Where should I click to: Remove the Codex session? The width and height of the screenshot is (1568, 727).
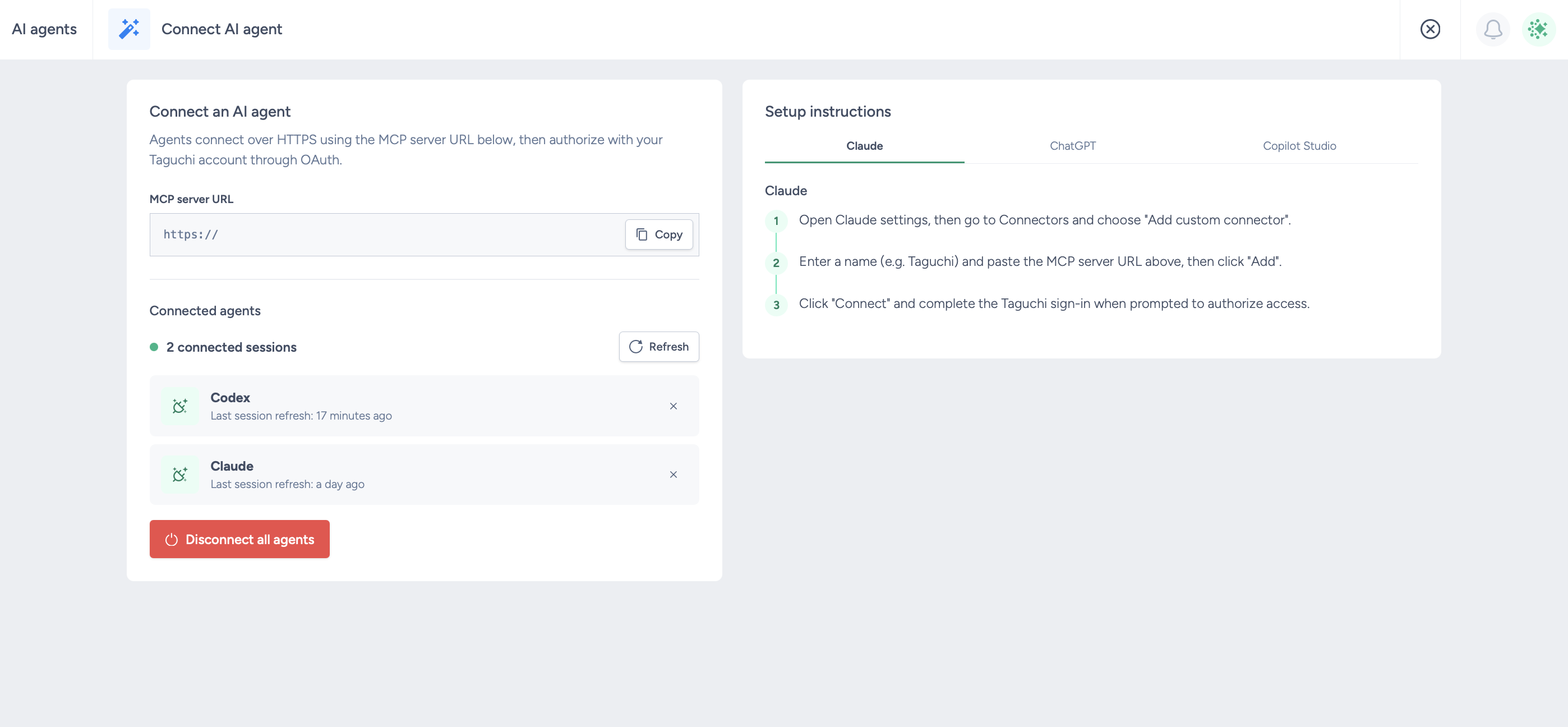pos(673,406)
